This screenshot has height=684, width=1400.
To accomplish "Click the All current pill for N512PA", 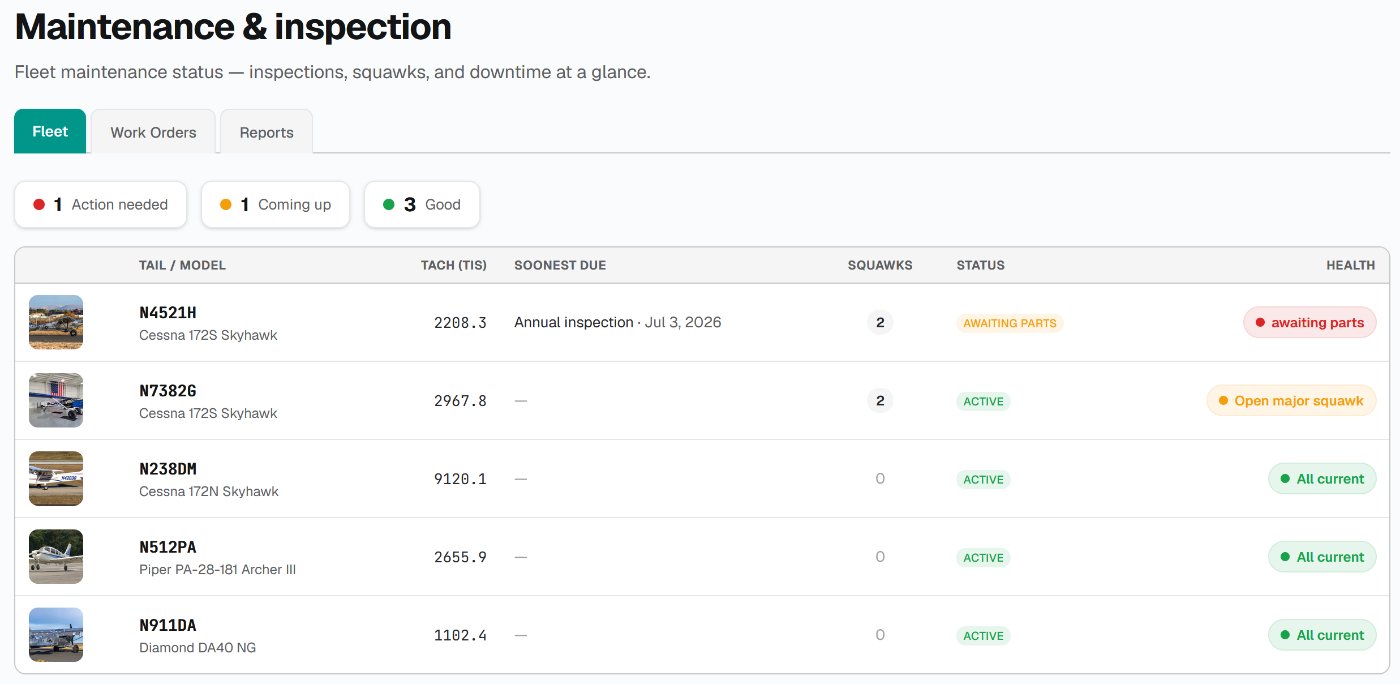I will pyautogui.click(x=1322, y=556).
